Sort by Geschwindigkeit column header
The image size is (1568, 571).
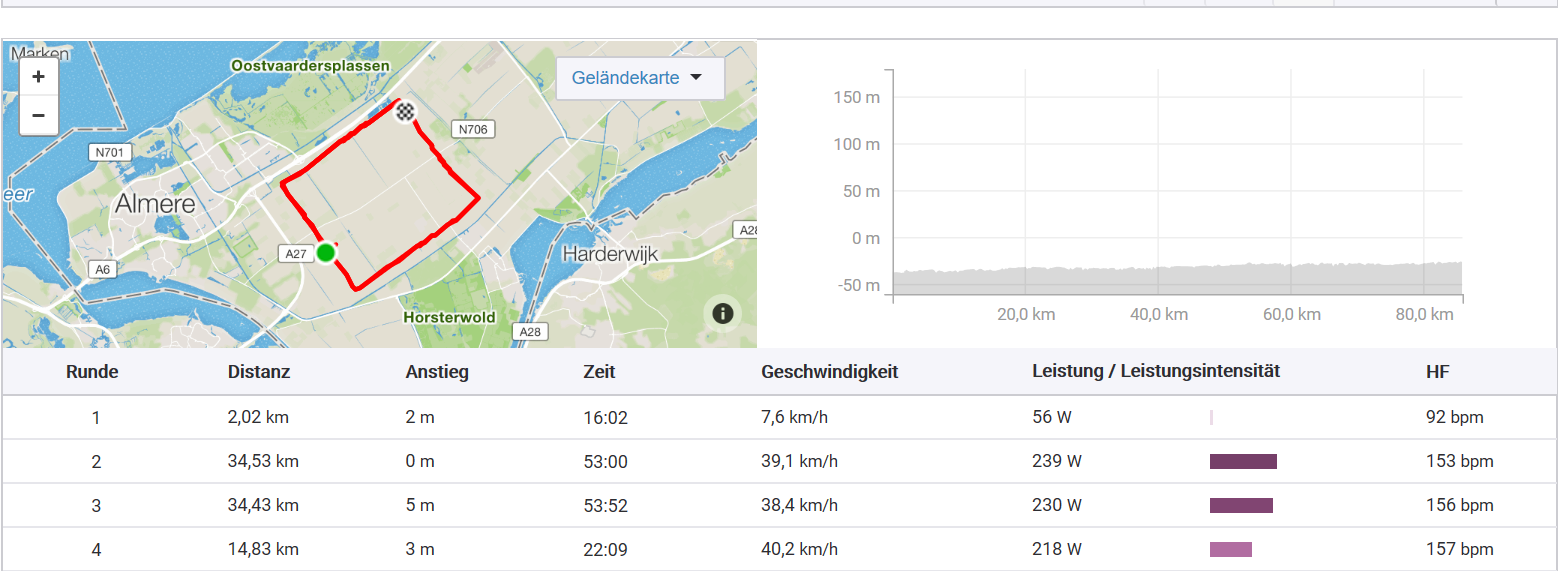829,372
